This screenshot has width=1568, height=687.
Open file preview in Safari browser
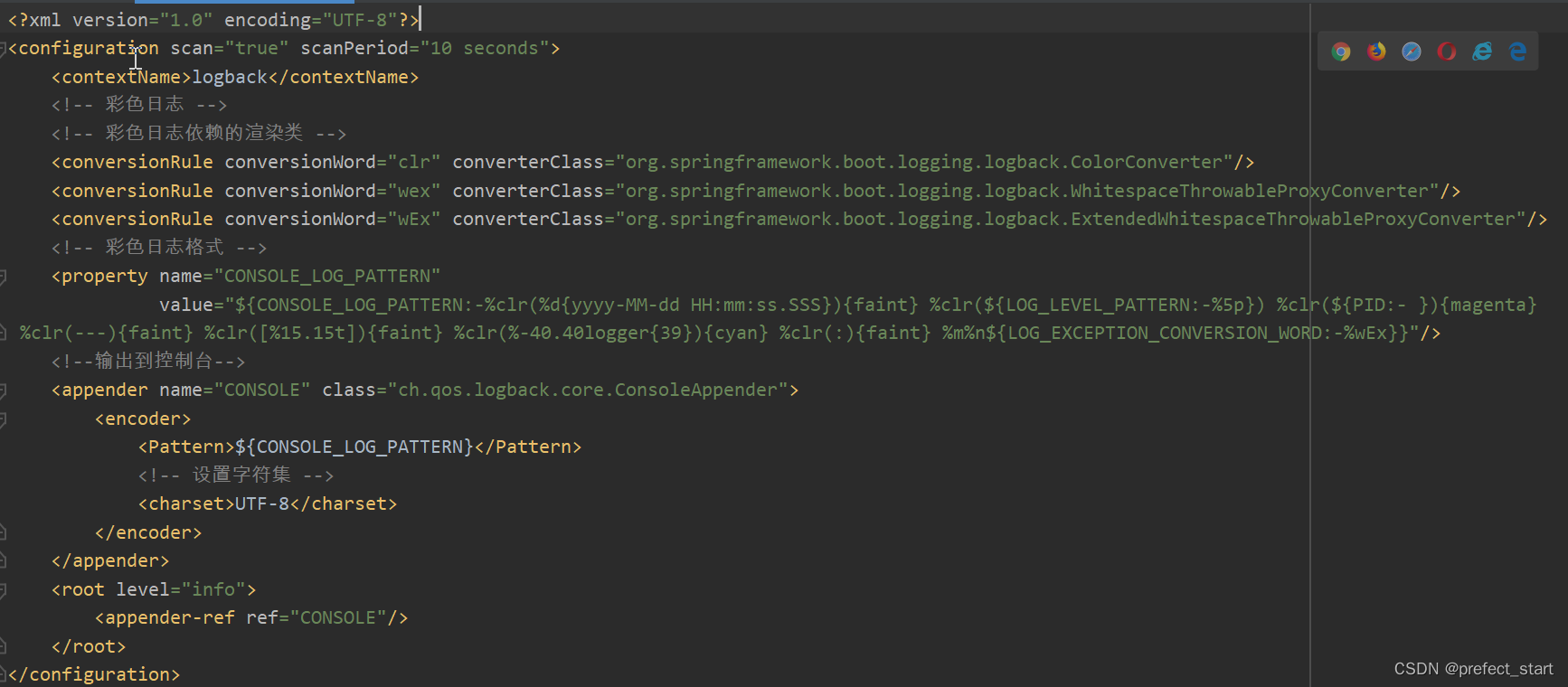pyautogui.click(x=1412, y=52)
